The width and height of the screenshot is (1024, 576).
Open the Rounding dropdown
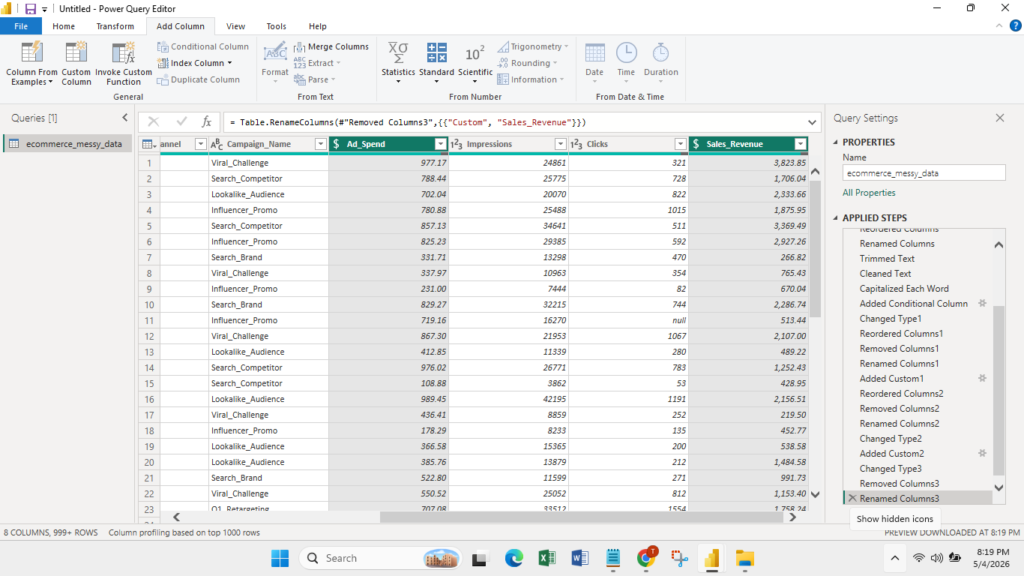click(527, 63)
